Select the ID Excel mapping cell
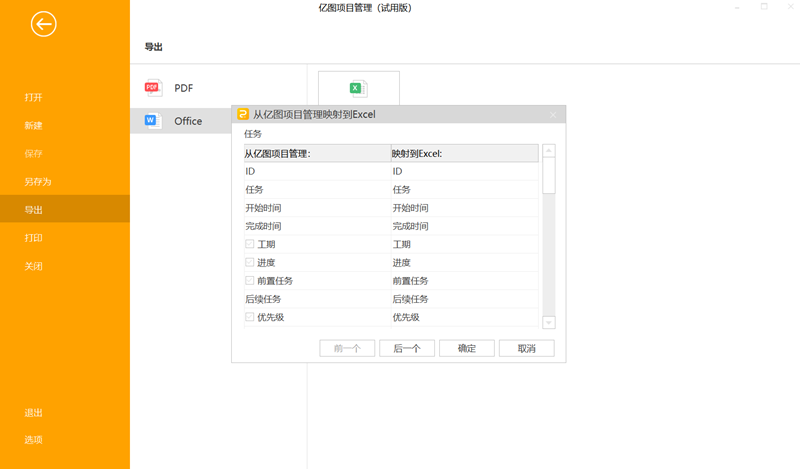 465,171
